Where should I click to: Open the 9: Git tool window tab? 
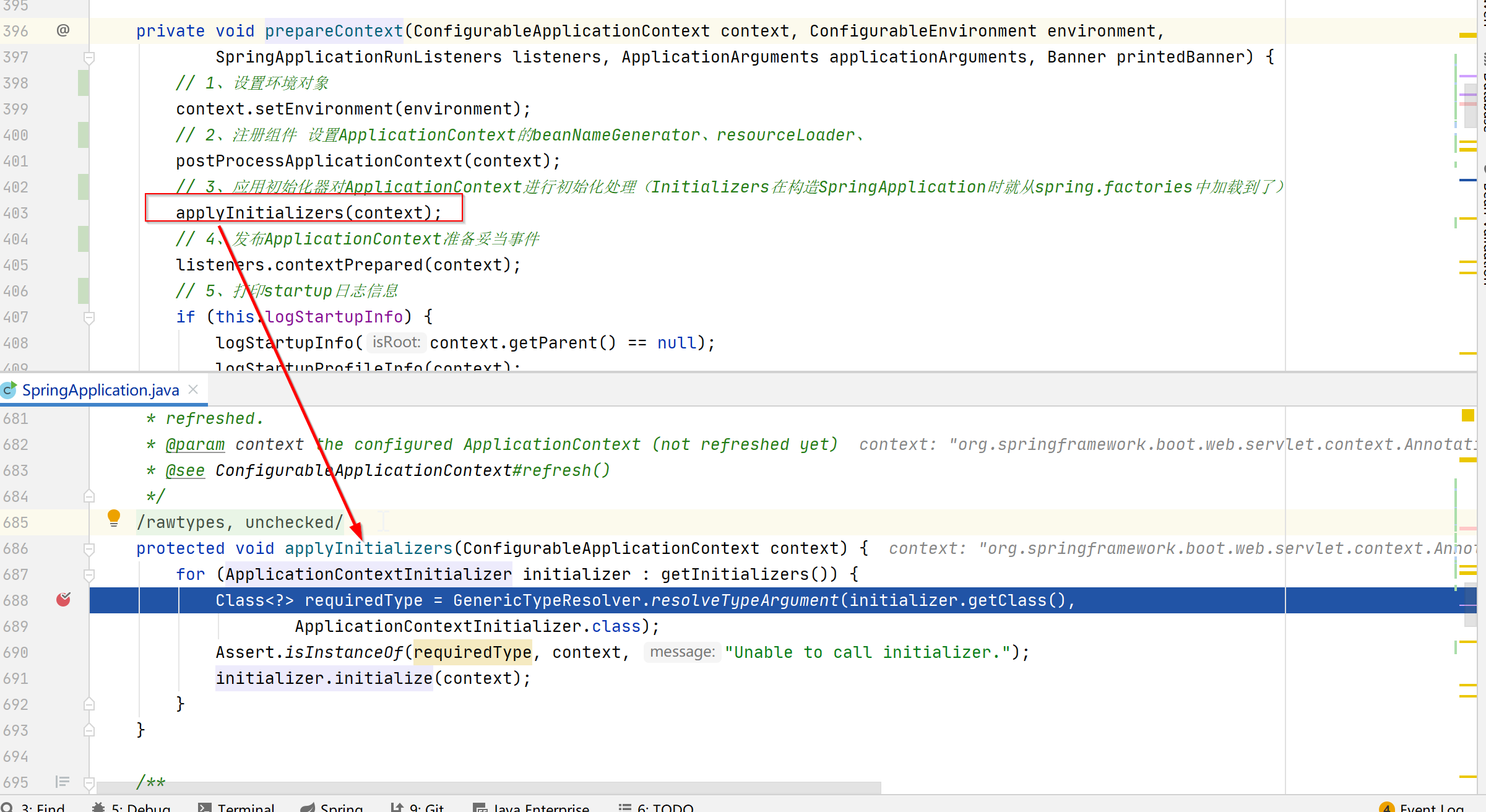click(417, 807)
